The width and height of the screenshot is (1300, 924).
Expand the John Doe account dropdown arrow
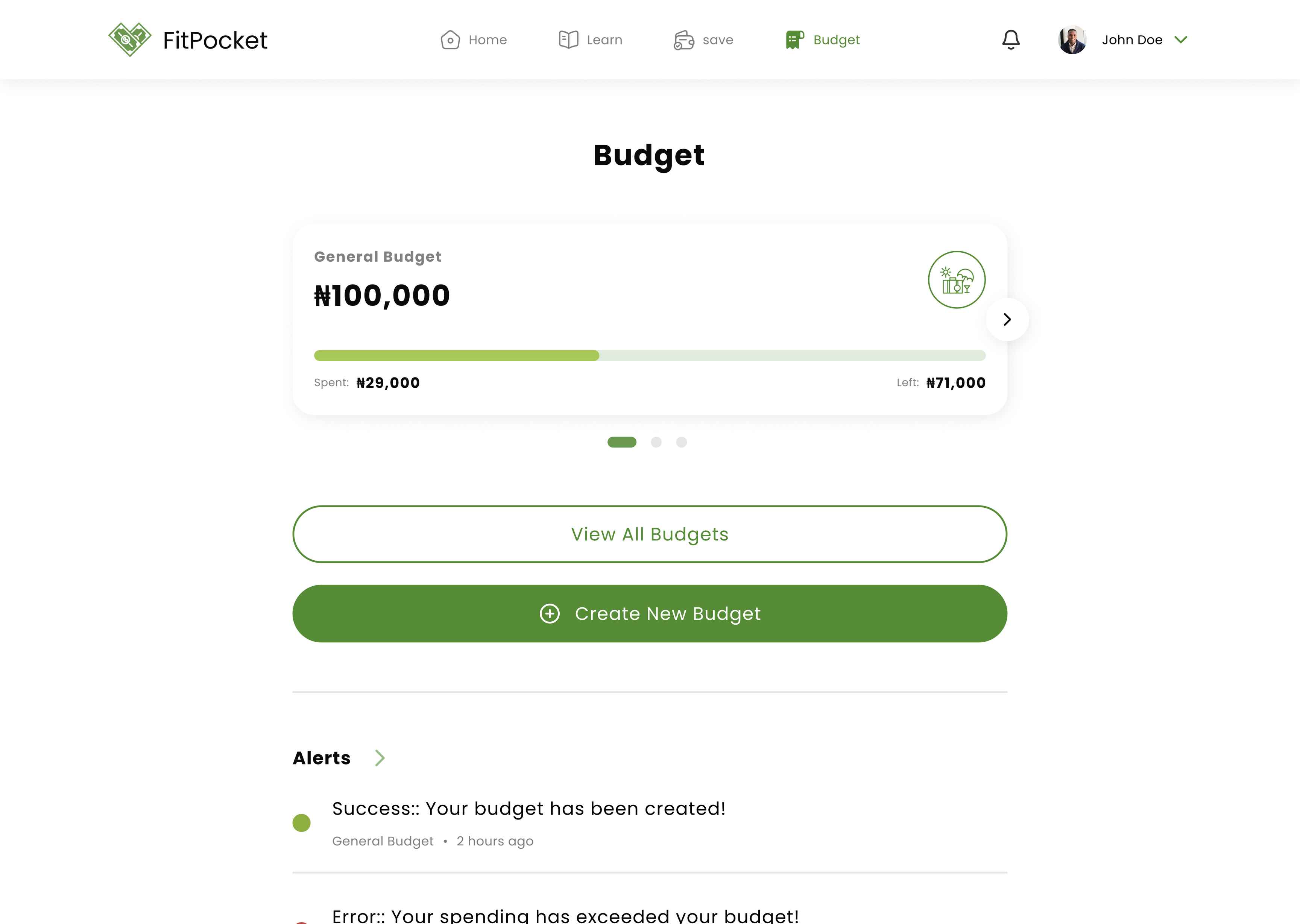[1180, 40]
